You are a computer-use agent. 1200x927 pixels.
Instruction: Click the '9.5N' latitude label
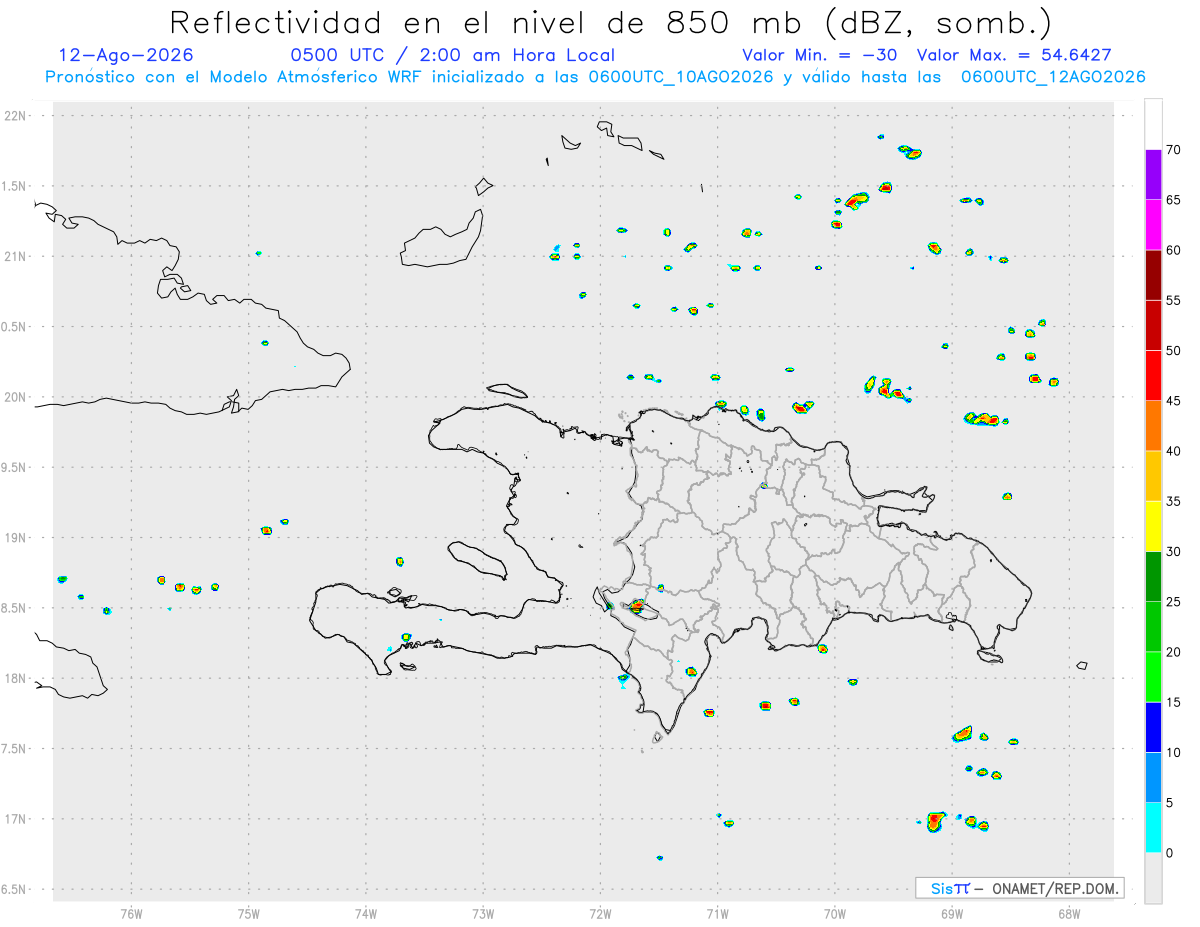coord(15,467)
